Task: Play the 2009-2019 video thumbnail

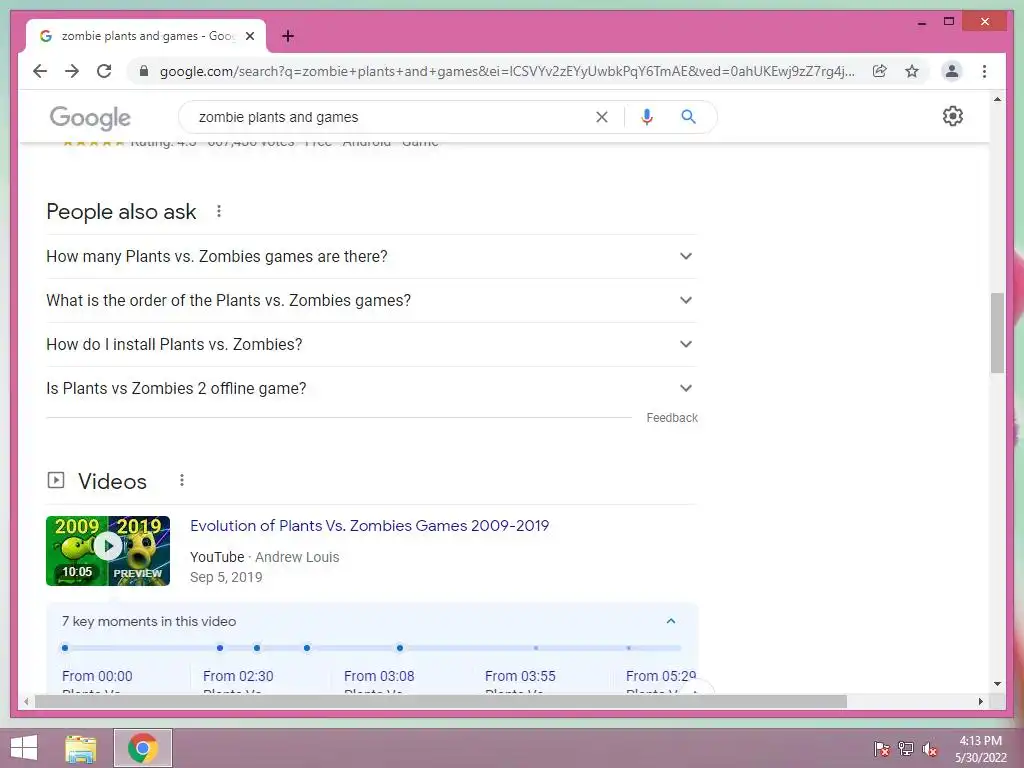Action: pos(108,551)
